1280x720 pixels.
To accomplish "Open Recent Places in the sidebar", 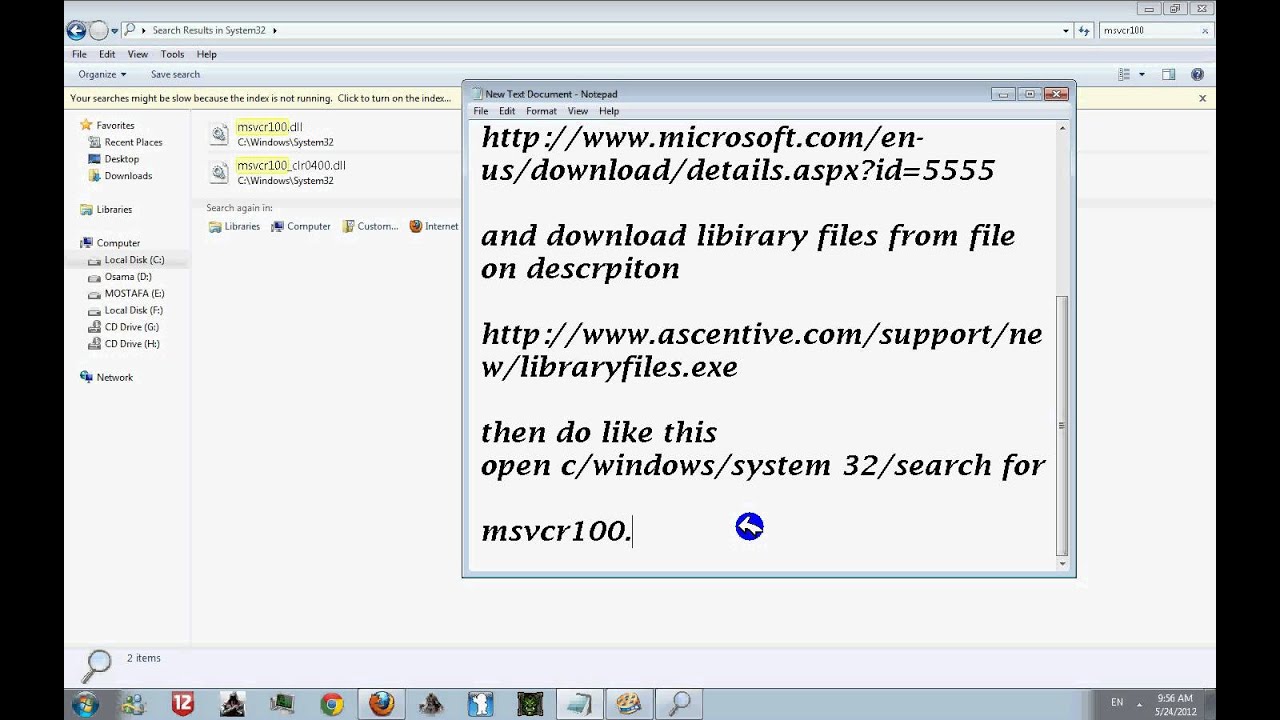I will pos(133,142).
